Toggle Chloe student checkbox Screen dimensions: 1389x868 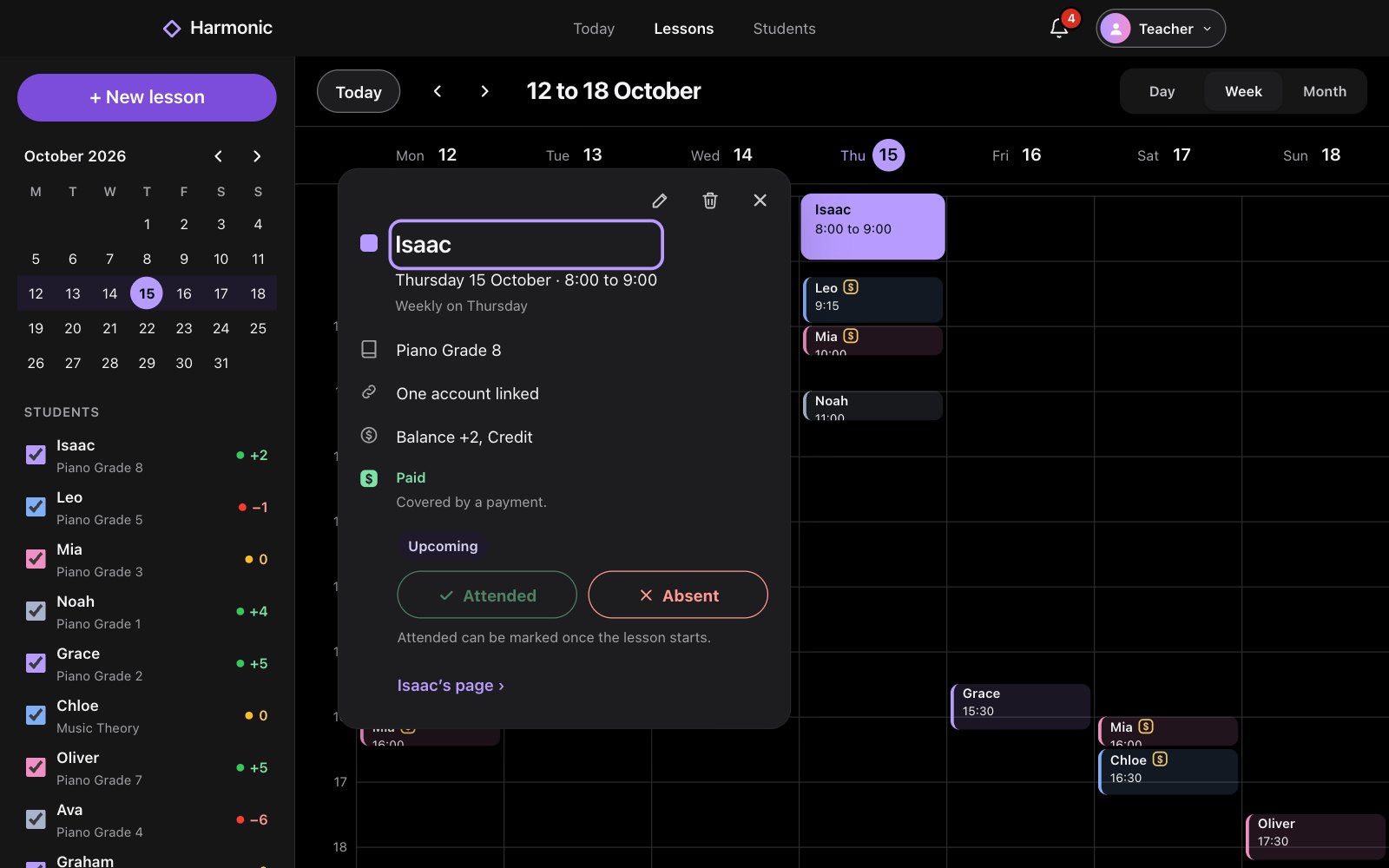36,714
